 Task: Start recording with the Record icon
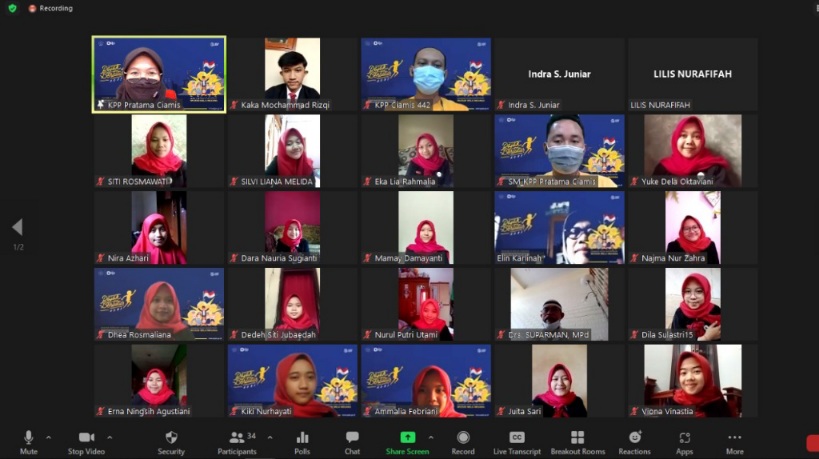(463, 441)
